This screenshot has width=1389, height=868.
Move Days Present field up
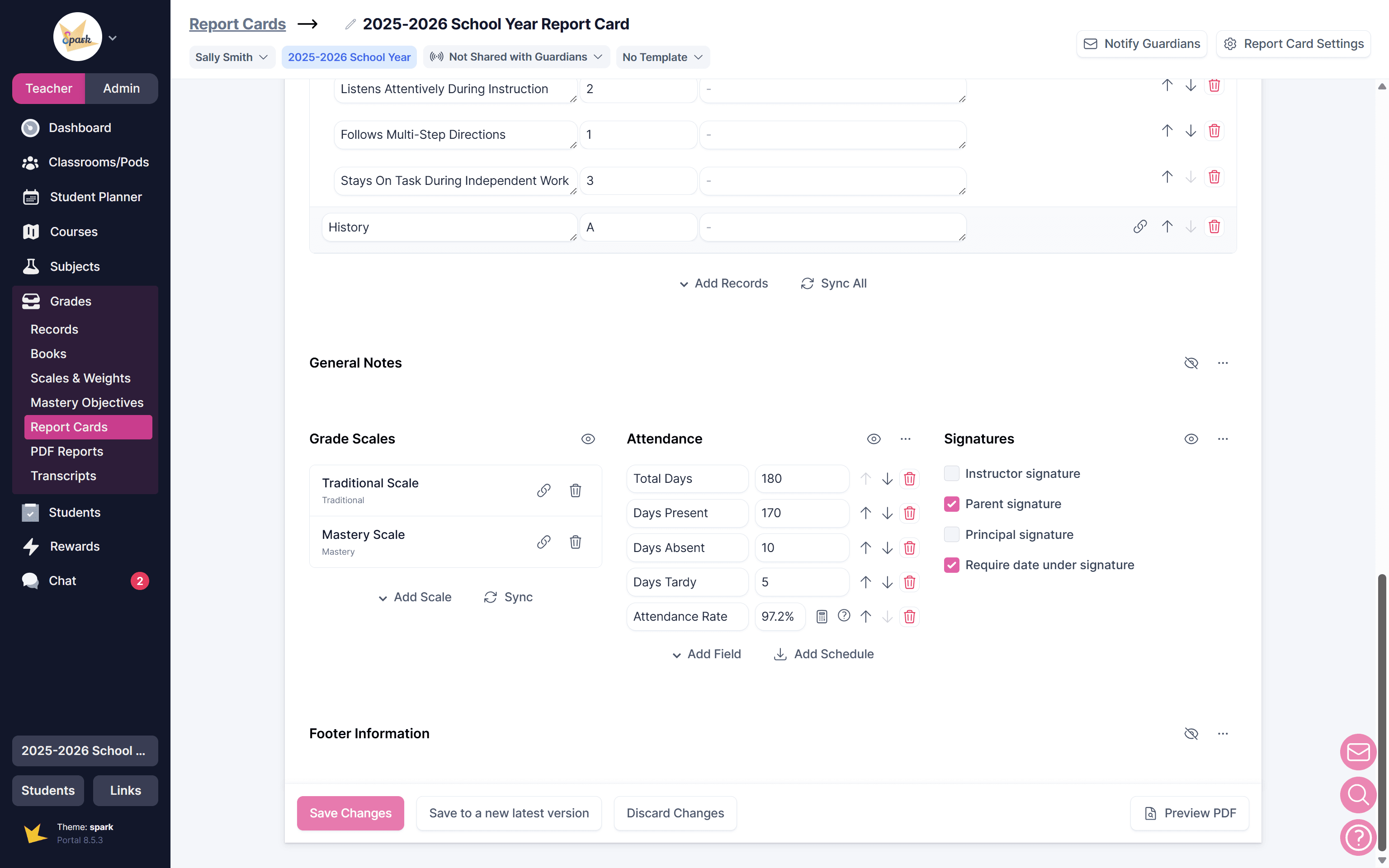[865, 513]
